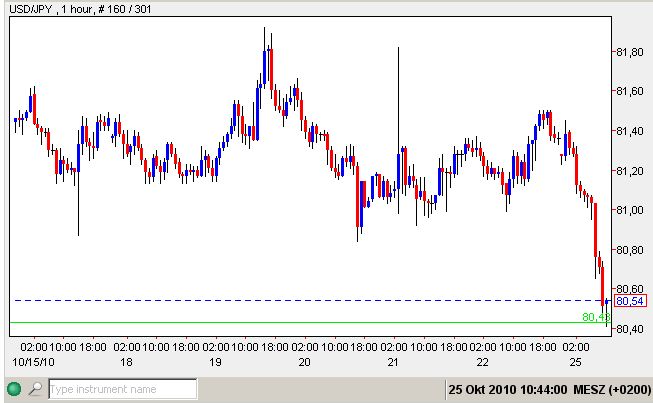Click the date label 19 on axis
The image size is (653, 403).
(215, 362)
